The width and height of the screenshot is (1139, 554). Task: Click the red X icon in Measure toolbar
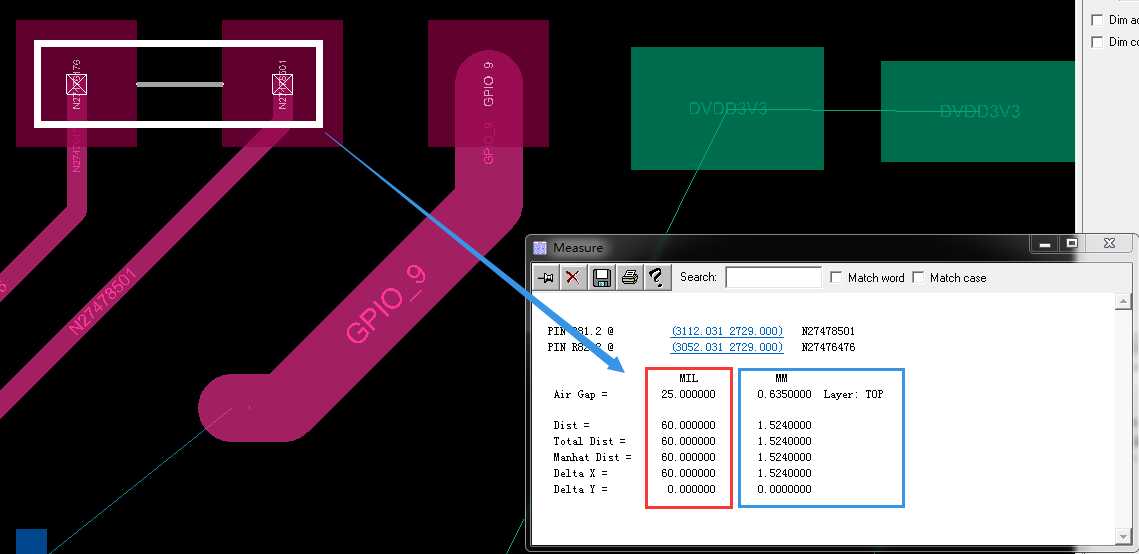pyautogui.click(x=573, y=277)
